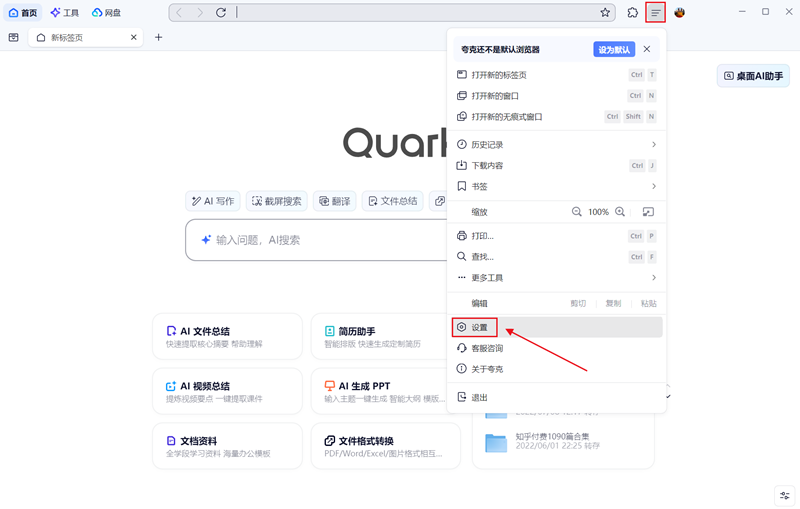800x509 pixels.
Task: Click 粘贴 in the edit row
Action: 648,303
